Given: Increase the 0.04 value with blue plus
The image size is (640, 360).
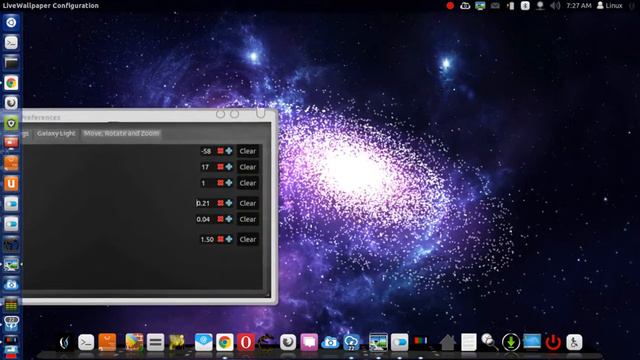Looking at the screenshot, I should pos(229,219).
